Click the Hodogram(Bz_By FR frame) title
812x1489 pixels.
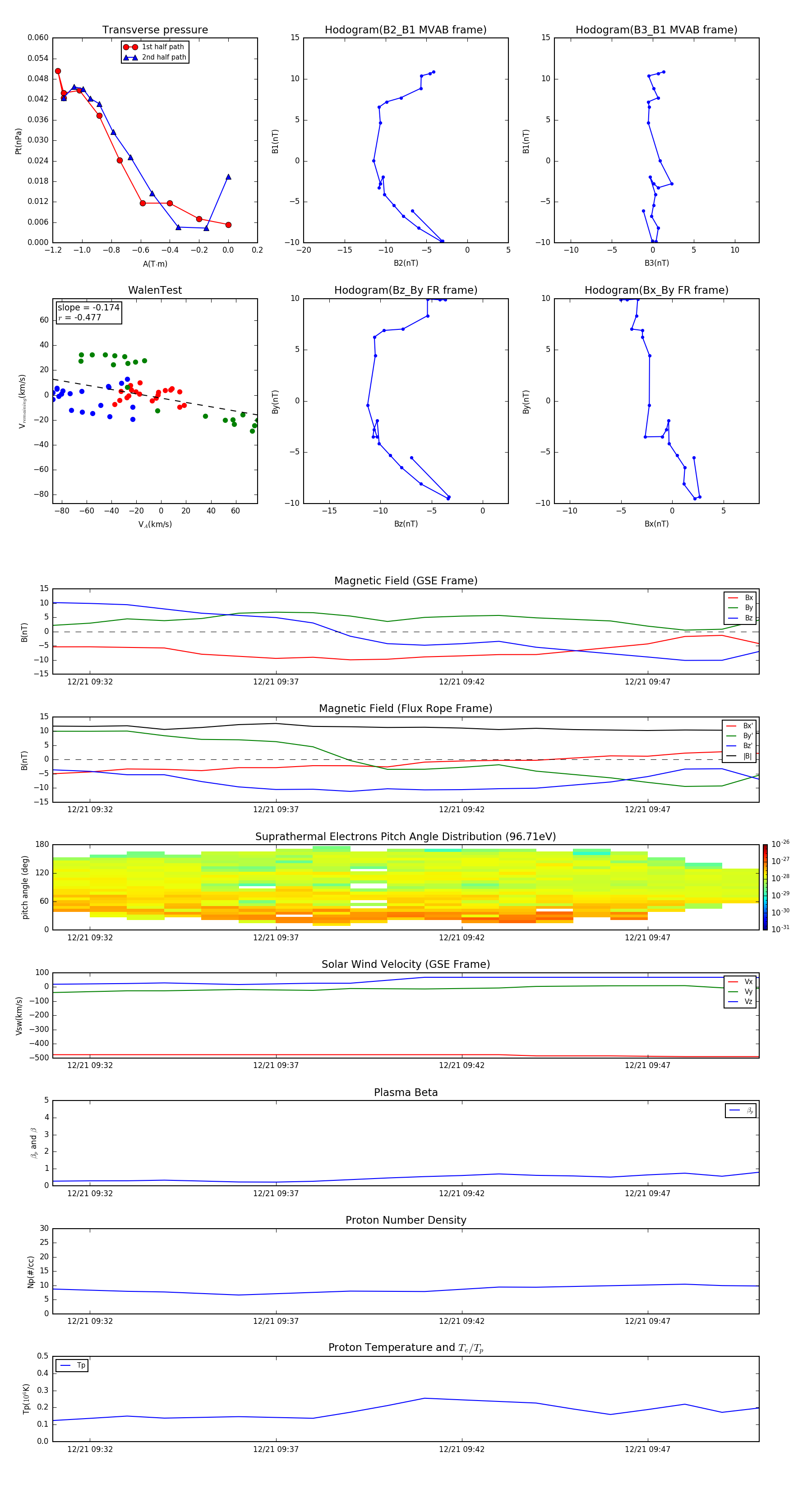click(x=405, y=290)
